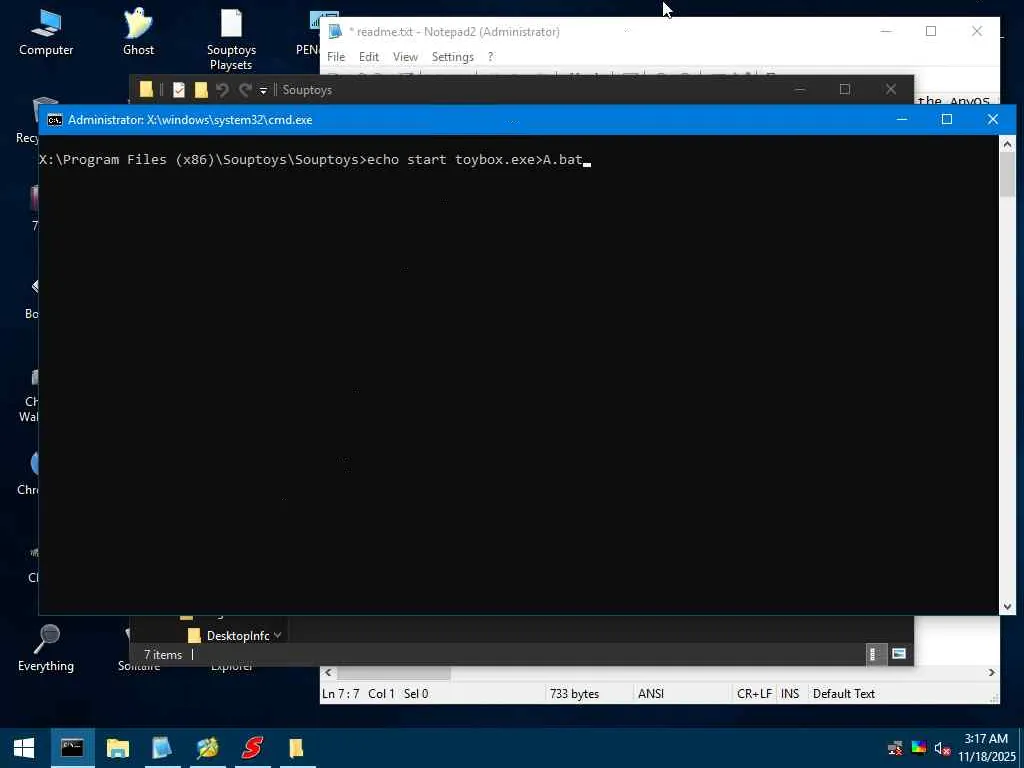Click Redo icon in Explorer quick access toolbar
The width and height of the screenshot is (1024, 768).
click(x=245, y=90)
